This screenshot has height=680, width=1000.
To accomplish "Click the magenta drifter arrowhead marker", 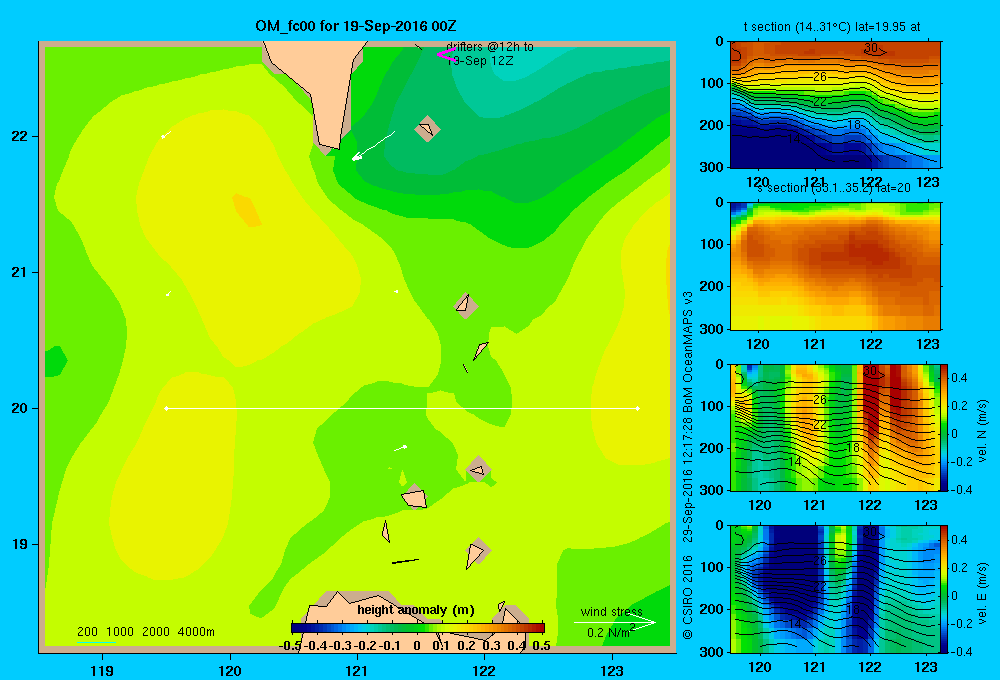I will pos(445,55).
